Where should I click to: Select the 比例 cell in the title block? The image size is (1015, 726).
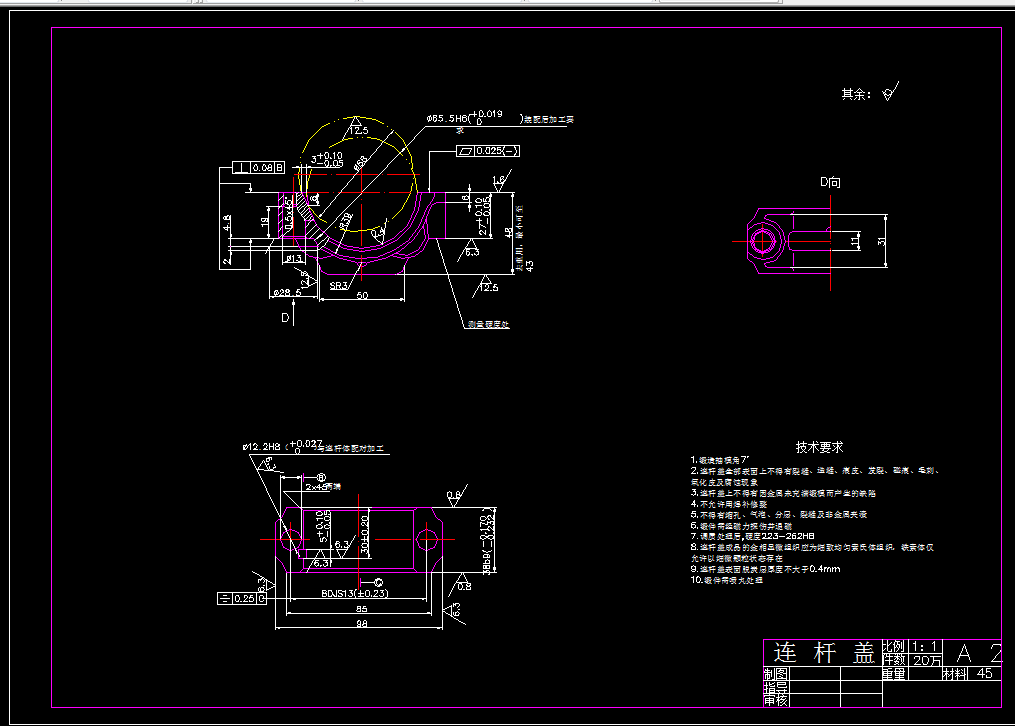click(x=893, y=646)
